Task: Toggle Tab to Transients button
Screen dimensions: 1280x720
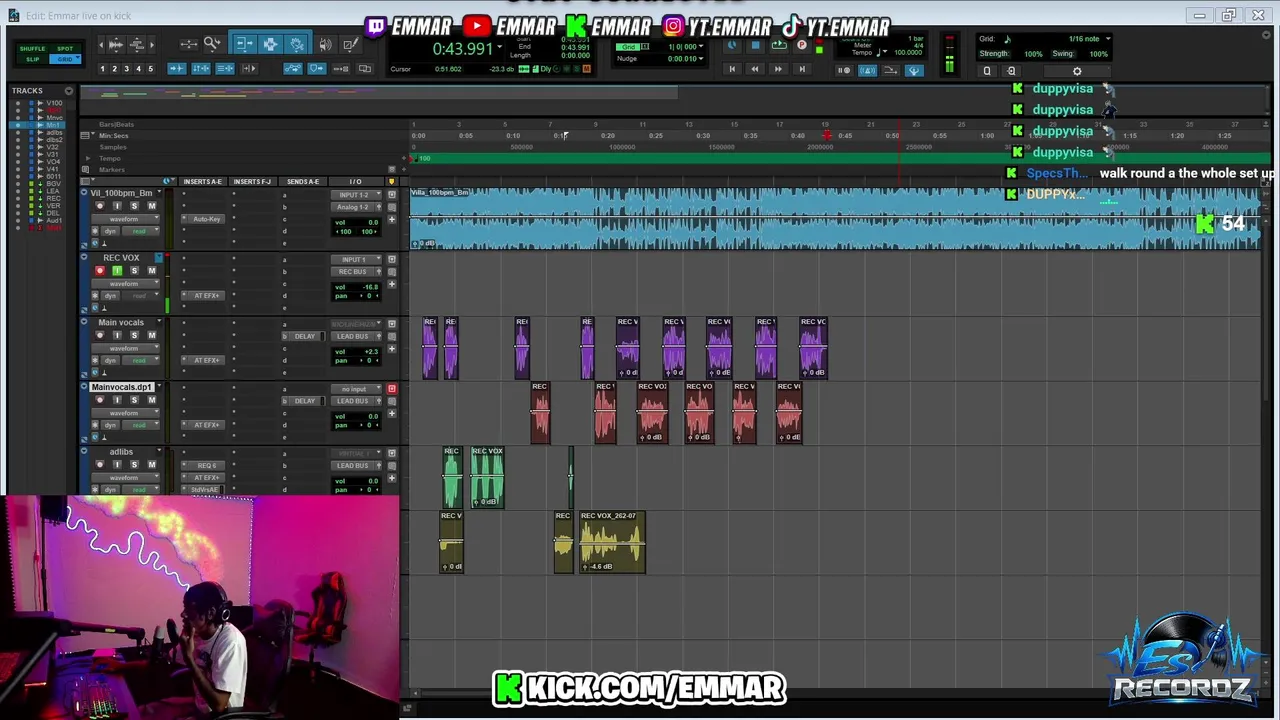Action: tap(177, 68)
